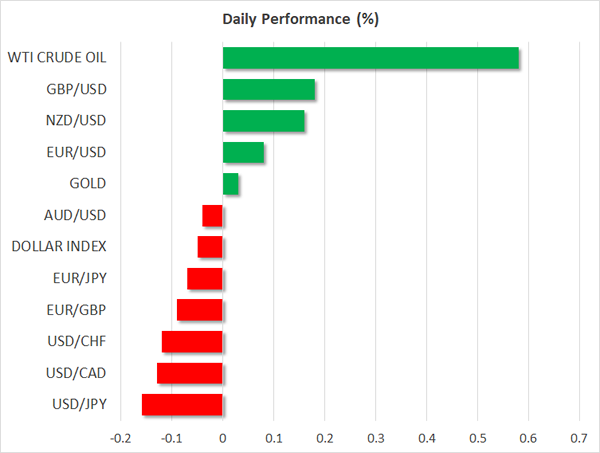Click the DOLLAR INDEX red bar

coord(210,247)
